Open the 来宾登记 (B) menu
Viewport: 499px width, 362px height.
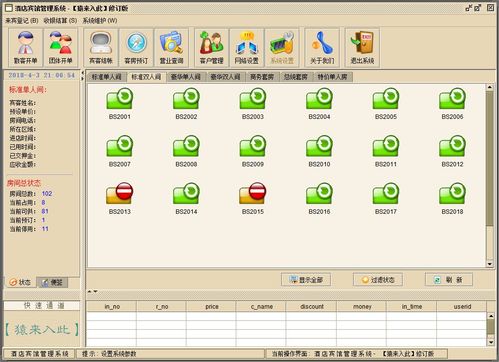pyautogui.click(x=22, y=21)
